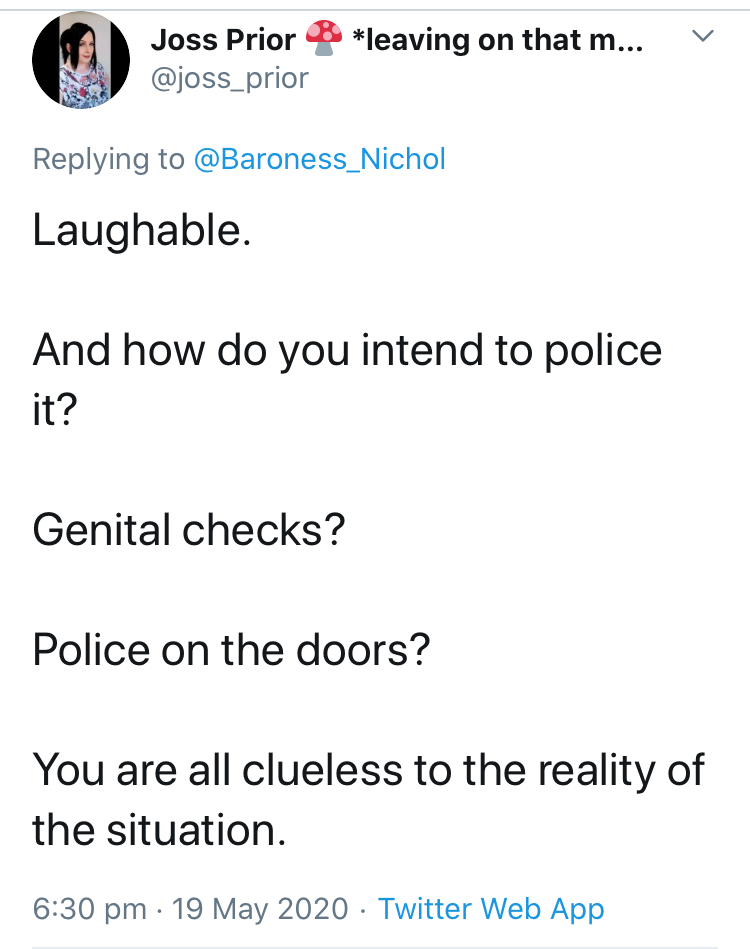
Task: Open Joss Prior's profile picture
Action: tap(82, 61)
